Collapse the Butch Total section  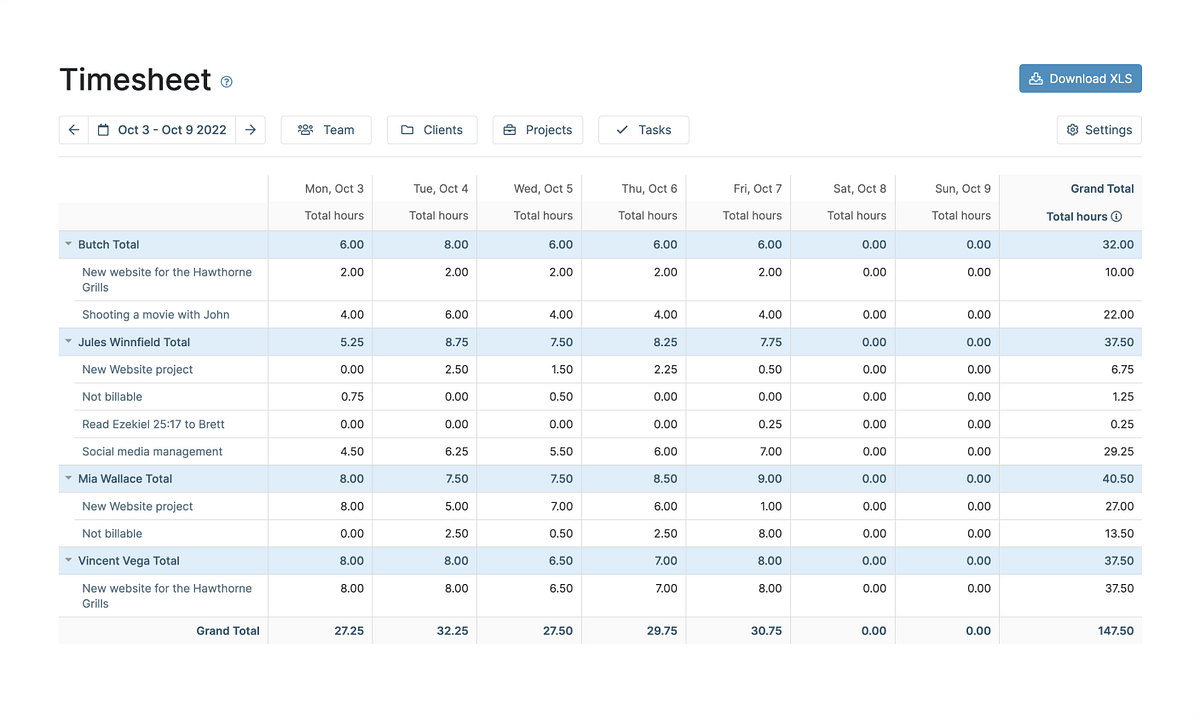click(x=68, y=243)
